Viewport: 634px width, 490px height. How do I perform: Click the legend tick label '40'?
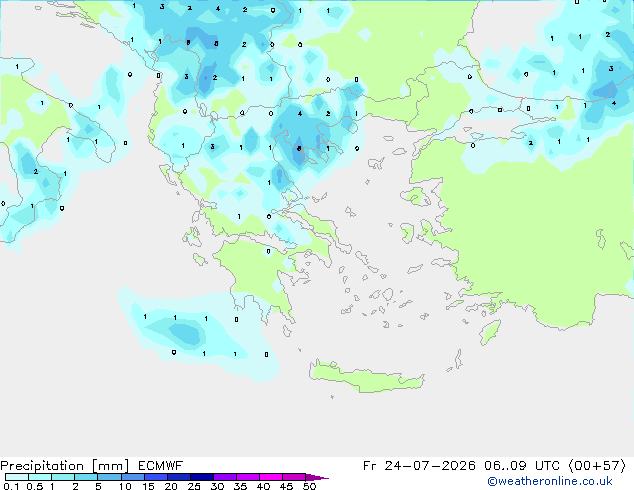tap(263, 486)
